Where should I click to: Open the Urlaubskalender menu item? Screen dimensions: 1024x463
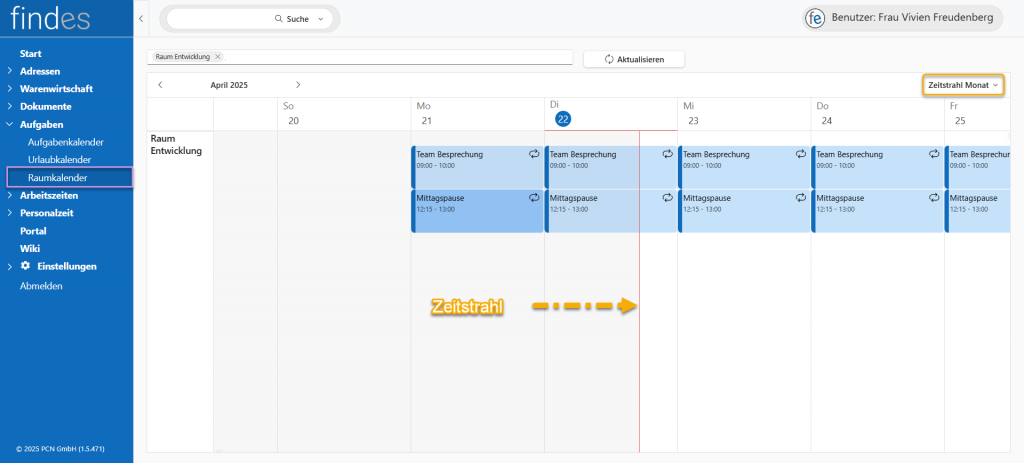pos(59,160)
